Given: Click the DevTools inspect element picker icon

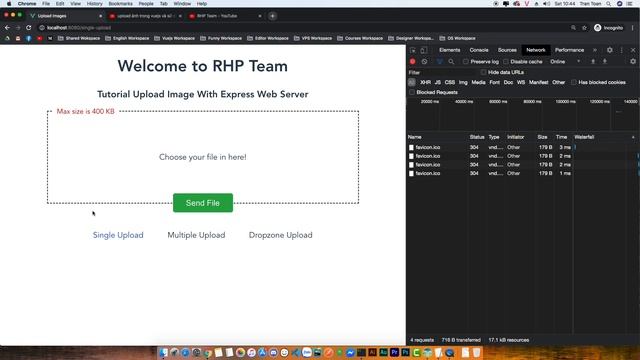Looking at the screenshot, I should coord(413,50).
